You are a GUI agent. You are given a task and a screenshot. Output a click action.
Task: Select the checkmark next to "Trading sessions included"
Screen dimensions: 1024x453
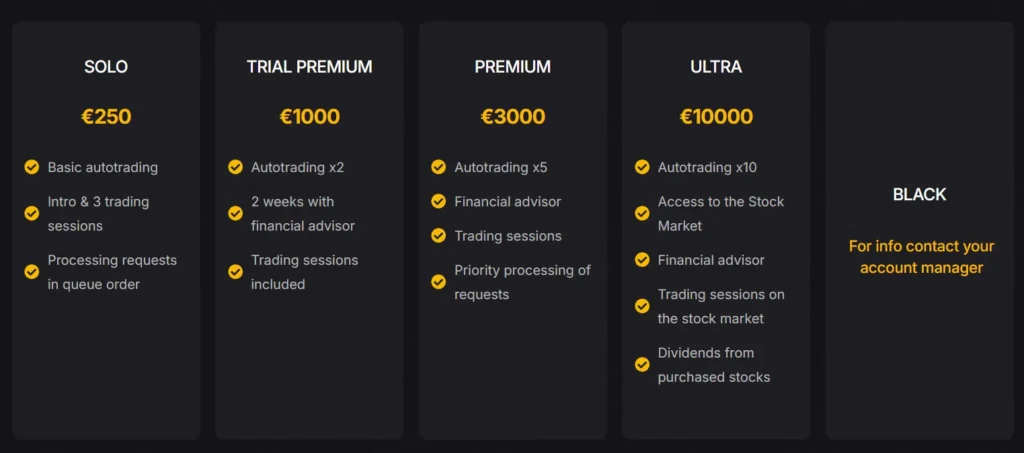click(x=235, y=272)
